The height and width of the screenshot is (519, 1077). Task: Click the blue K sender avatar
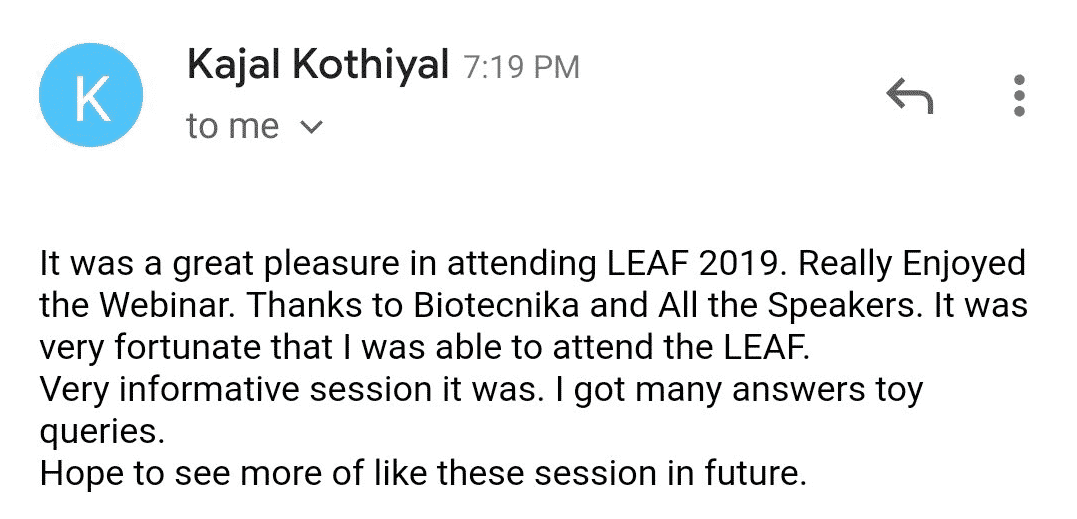91,94
